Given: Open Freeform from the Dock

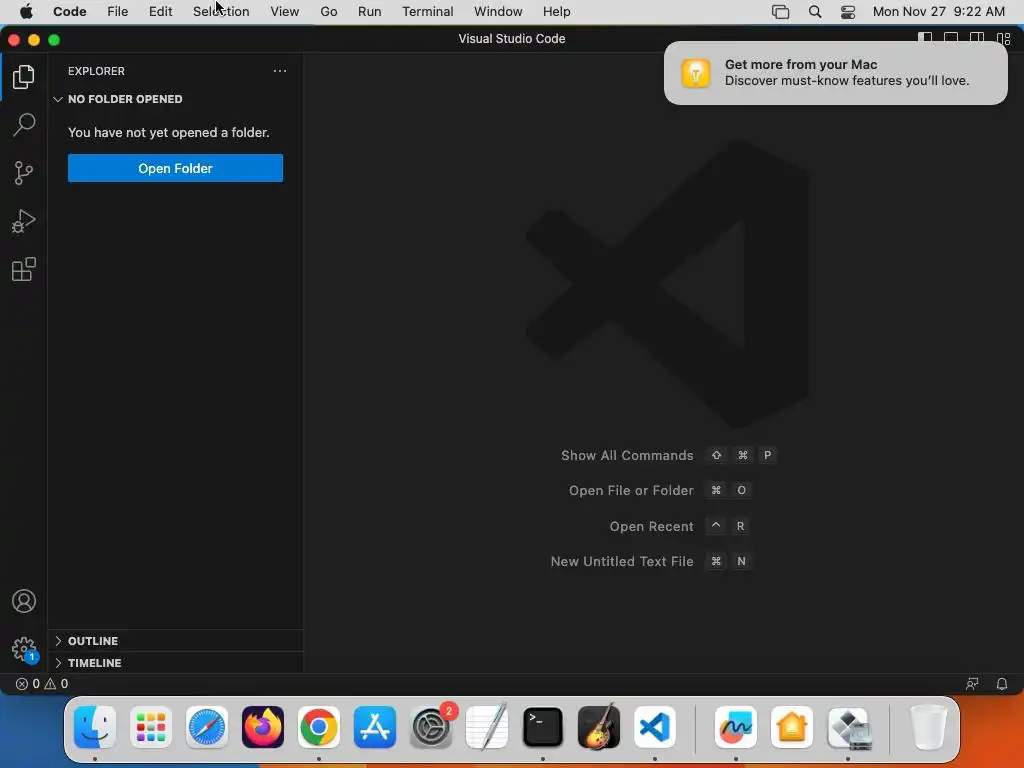Looking at the screenshot, I should pyautogui.click(x=736, y=727).
